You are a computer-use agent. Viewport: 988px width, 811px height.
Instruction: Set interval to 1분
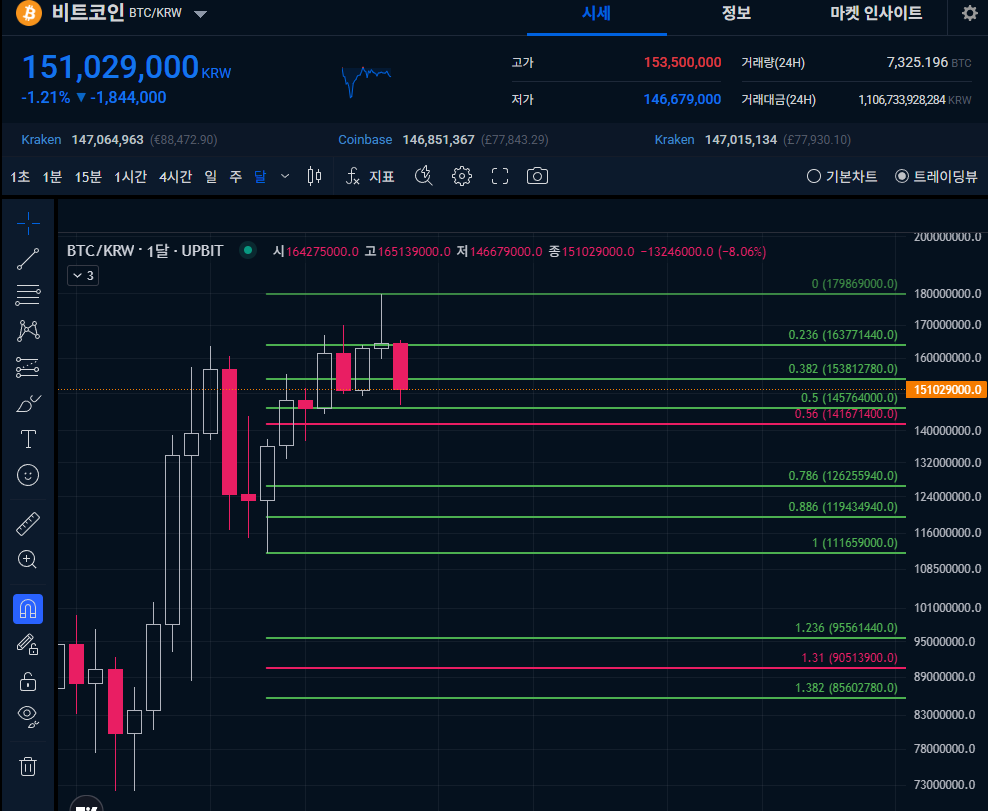click(52, 176)
